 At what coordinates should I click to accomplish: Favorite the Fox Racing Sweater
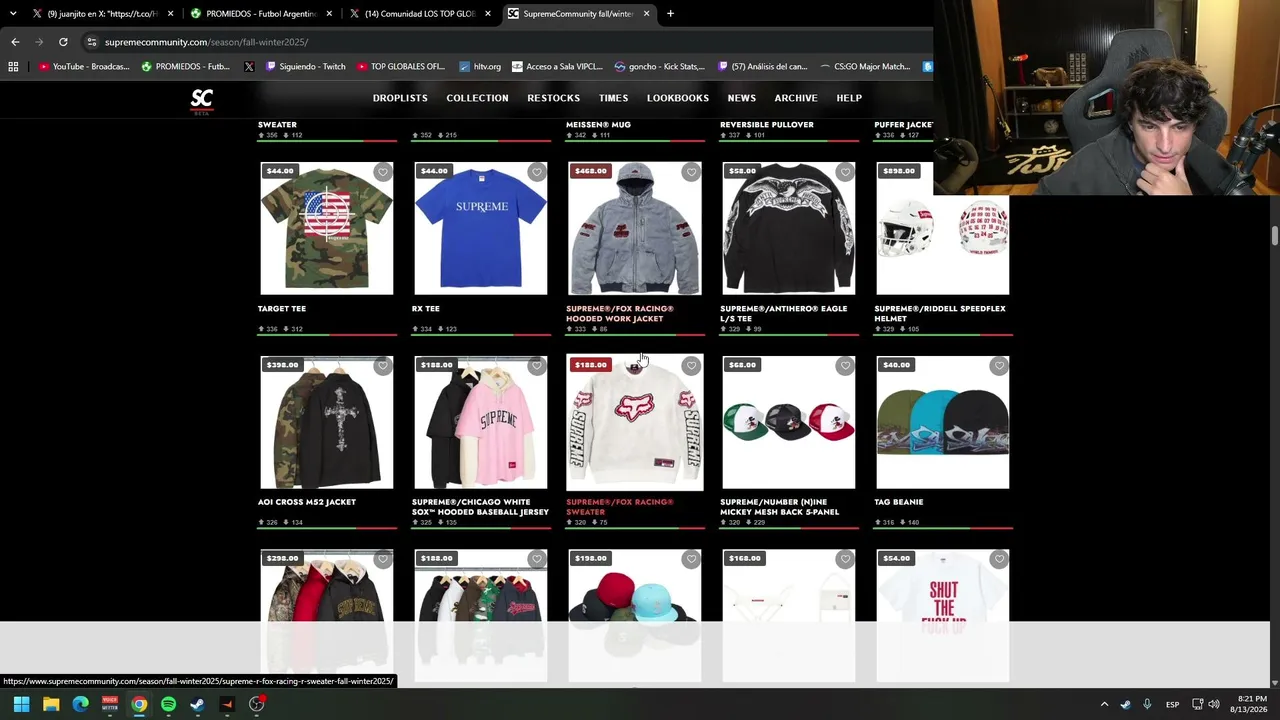pos(691,366)
